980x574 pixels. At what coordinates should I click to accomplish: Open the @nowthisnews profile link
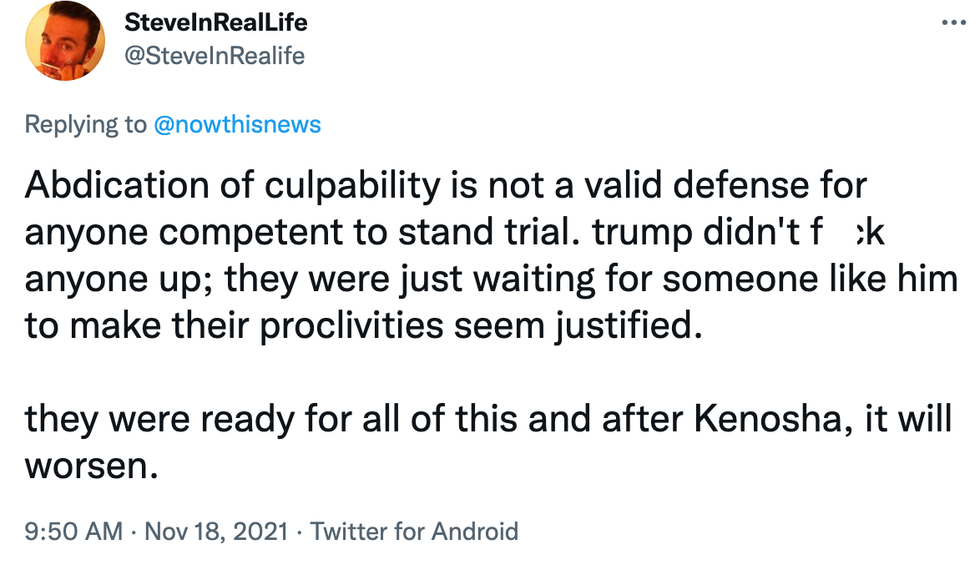pos(237,124)
